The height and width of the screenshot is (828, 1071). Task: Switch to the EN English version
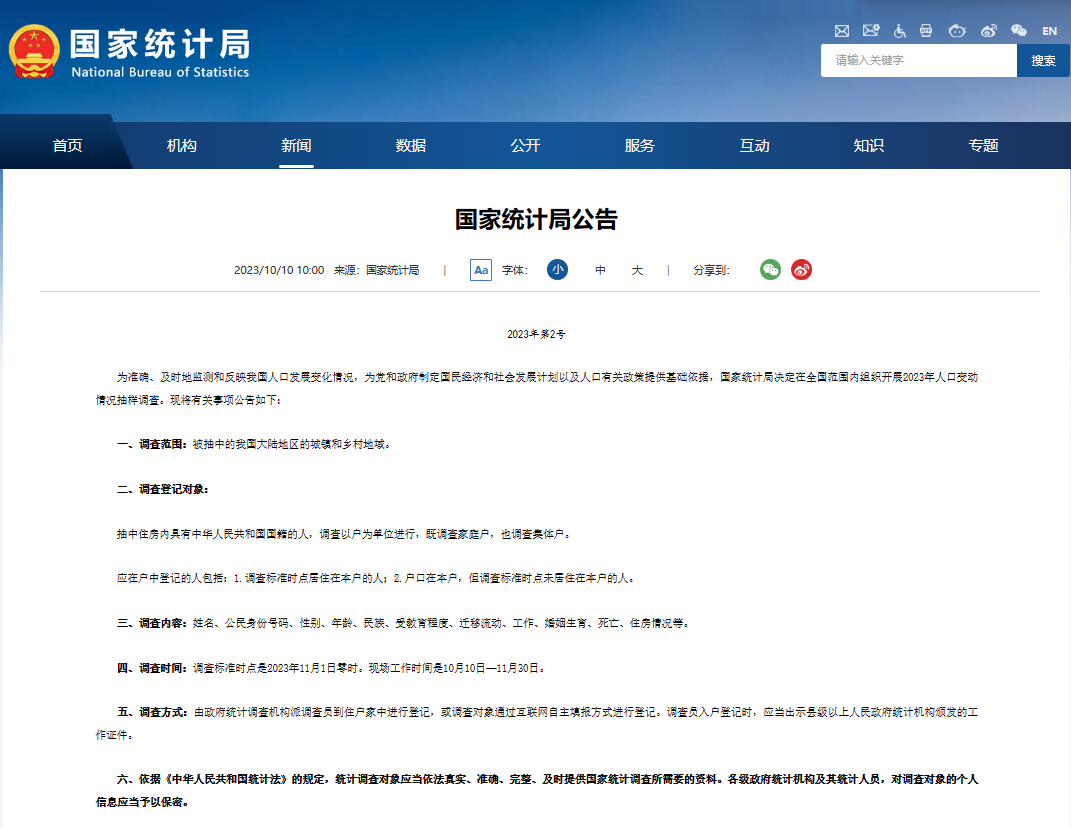tap(1049, 31)
